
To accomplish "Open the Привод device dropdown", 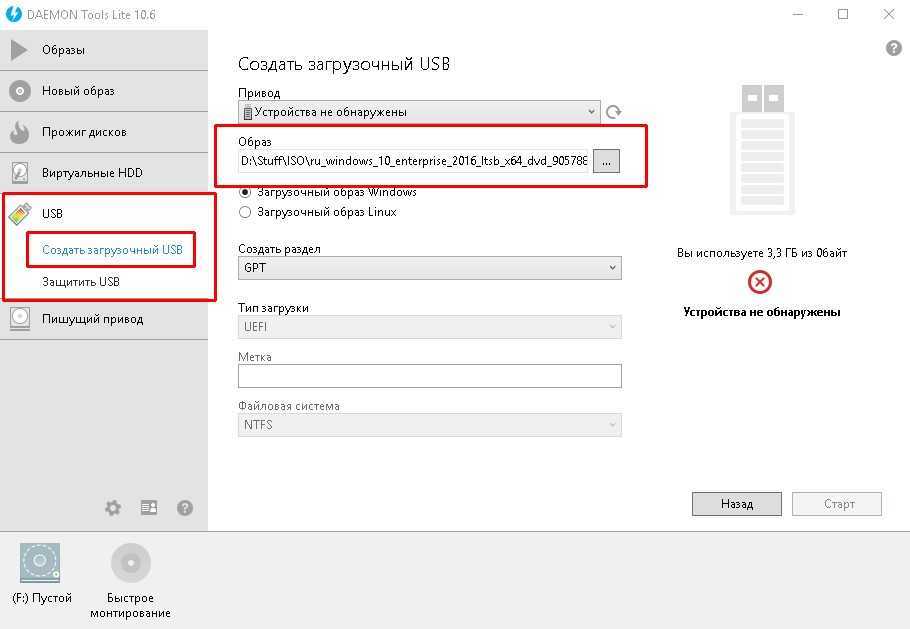I will [419, 111].
